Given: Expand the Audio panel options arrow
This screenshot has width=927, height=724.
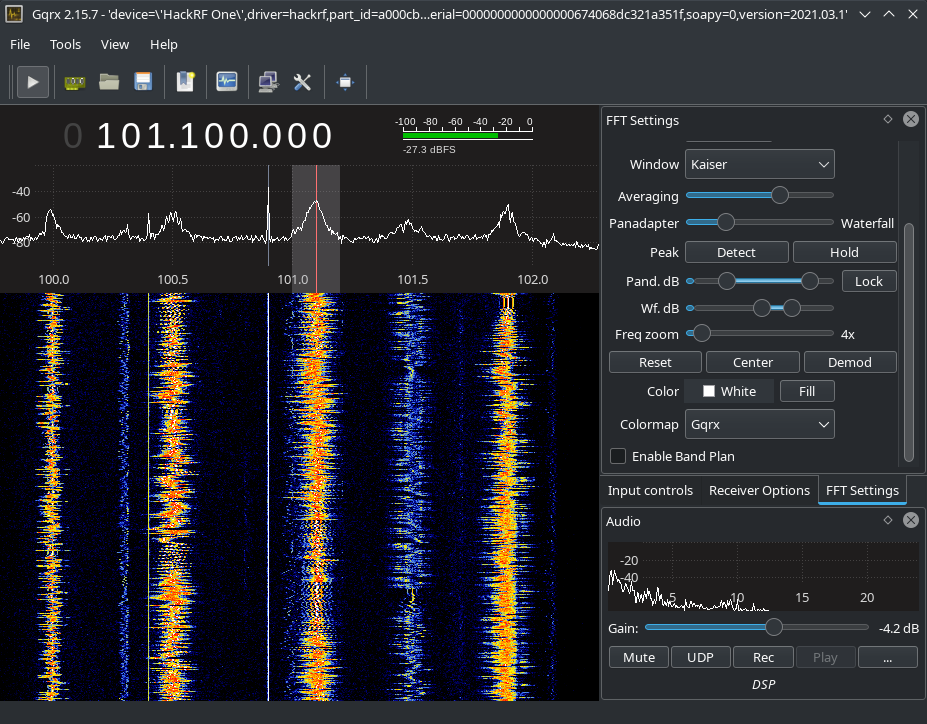Looking at the screenshot, I should click(x=887, y=520).
